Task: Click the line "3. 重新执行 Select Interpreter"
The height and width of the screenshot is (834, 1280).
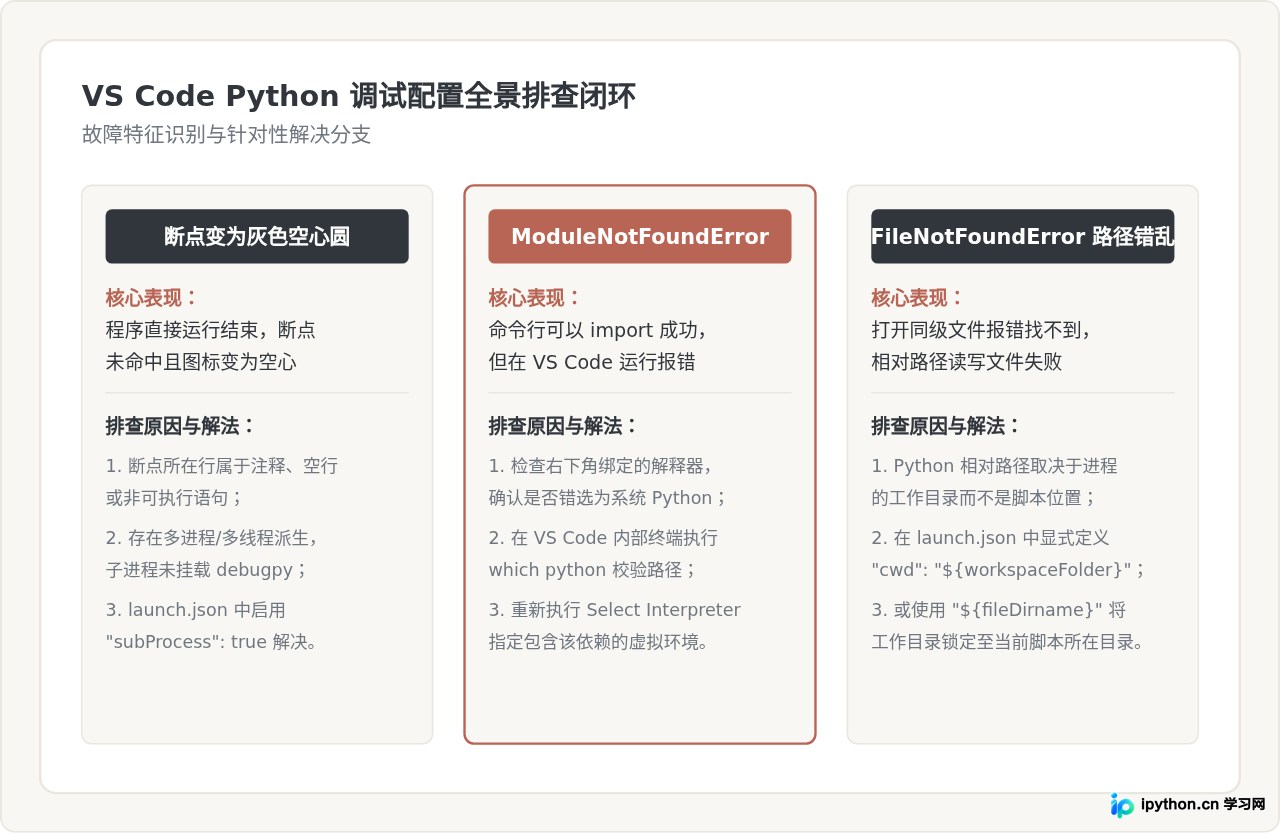Action: pos(615,610)
